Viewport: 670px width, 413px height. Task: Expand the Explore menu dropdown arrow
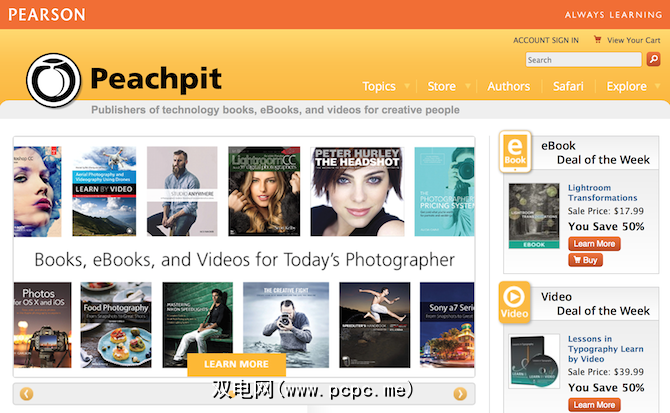click(x=656, y=87)
